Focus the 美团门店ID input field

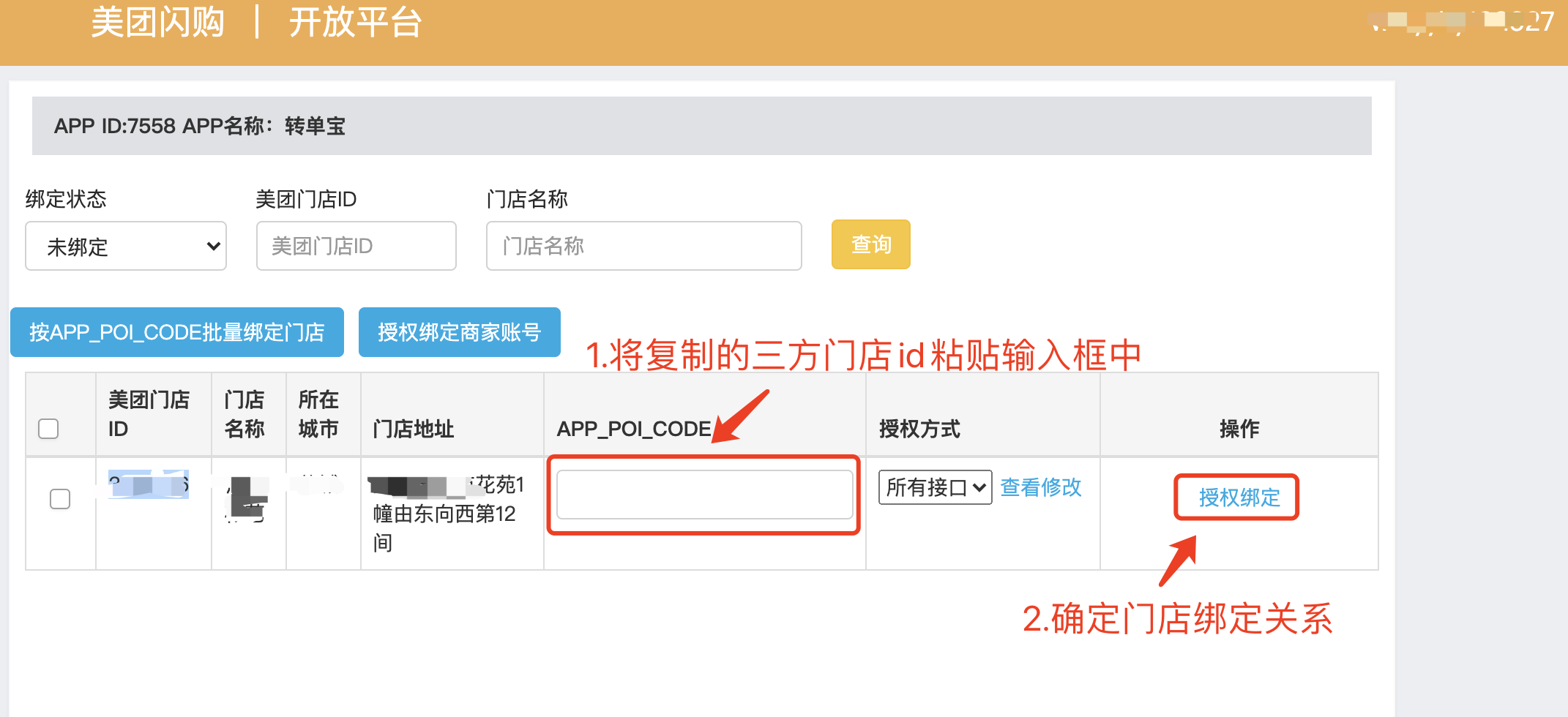coord(356,246)
